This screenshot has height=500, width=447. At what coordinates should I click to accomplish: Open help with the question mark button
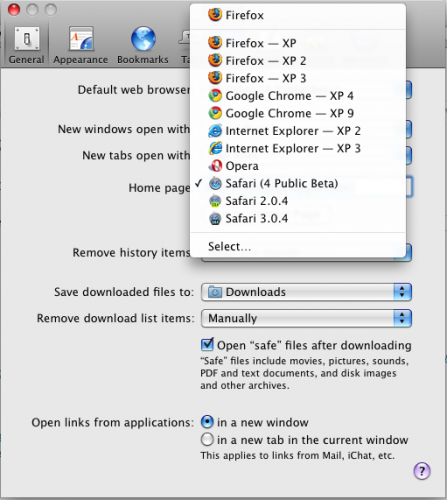click(x=422, y=471)
